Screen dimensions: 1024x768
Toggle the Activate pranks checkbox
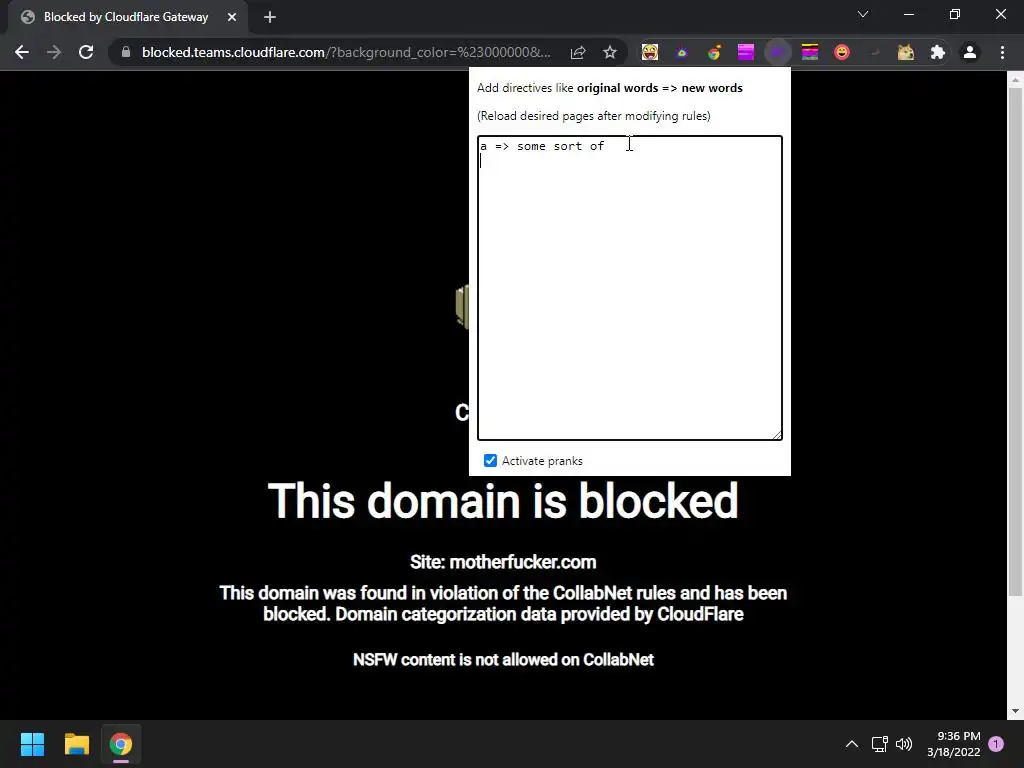point(490,460)
